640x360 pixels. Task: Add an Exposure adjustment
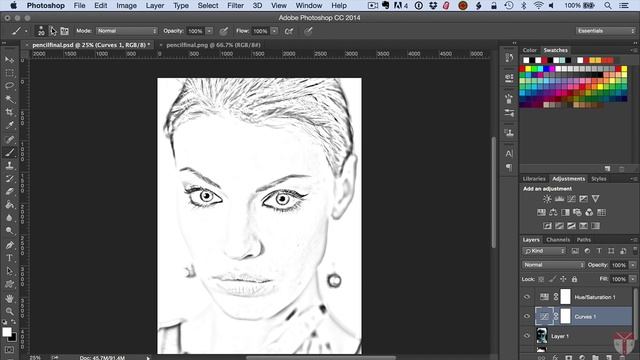(x=583, y=199)
